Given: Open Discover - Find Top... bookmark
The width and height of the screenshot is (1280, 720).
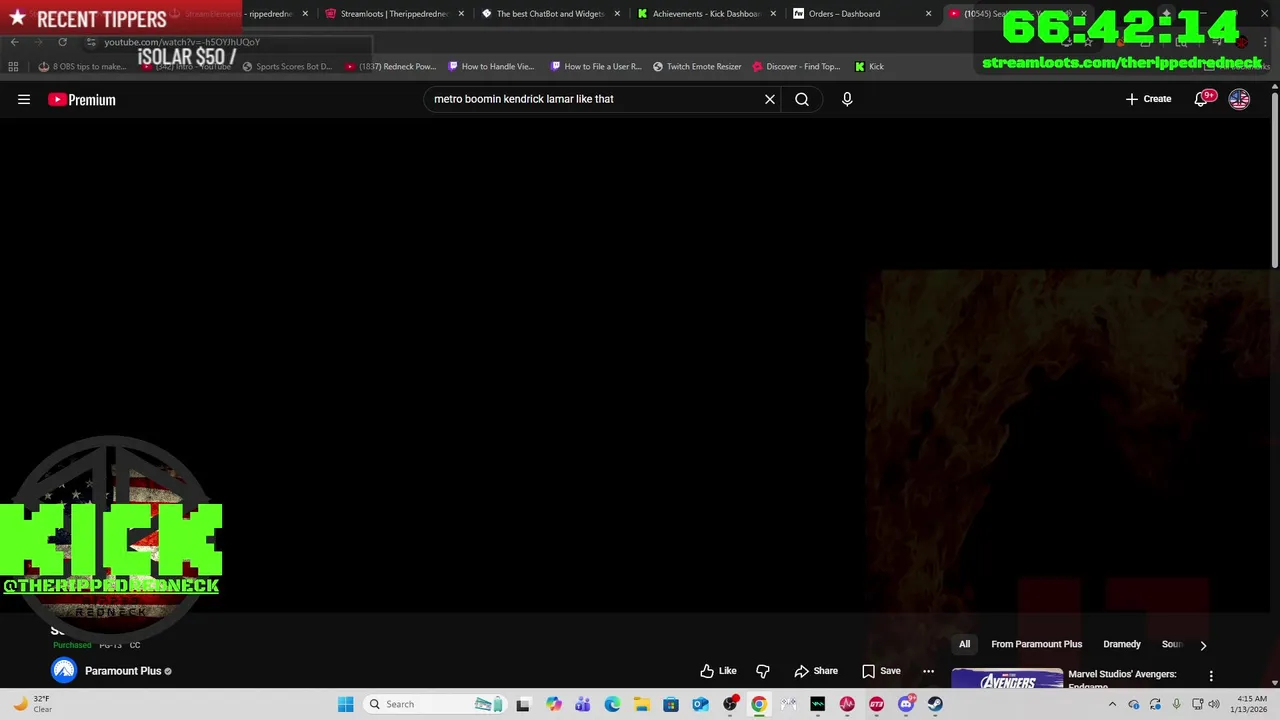Looking at the screenshot, I should [x=796, y=67].
